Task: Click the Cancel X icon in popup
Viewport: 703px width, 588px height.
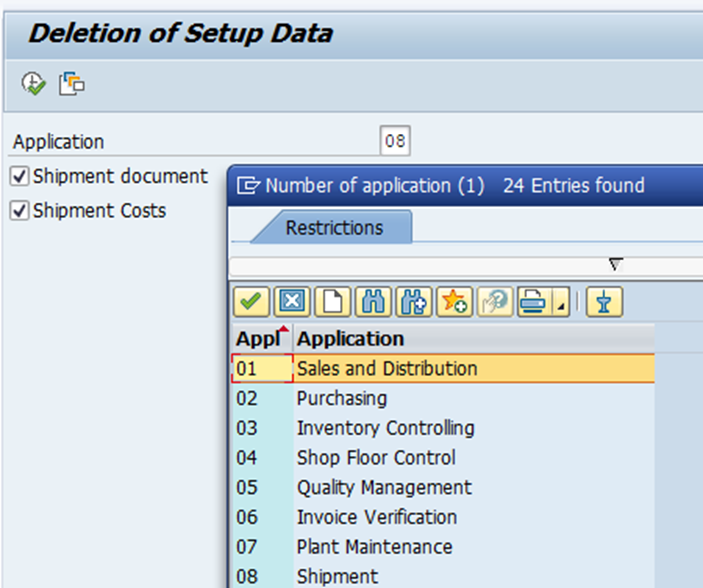Action: [292, 301]
